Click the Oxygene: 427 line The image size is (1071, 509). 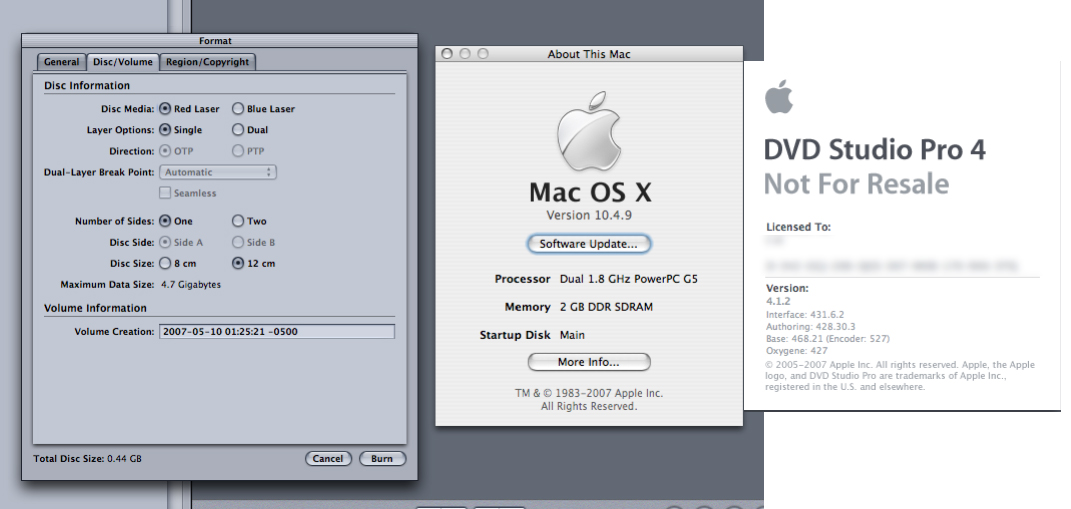tap(796, 351)
